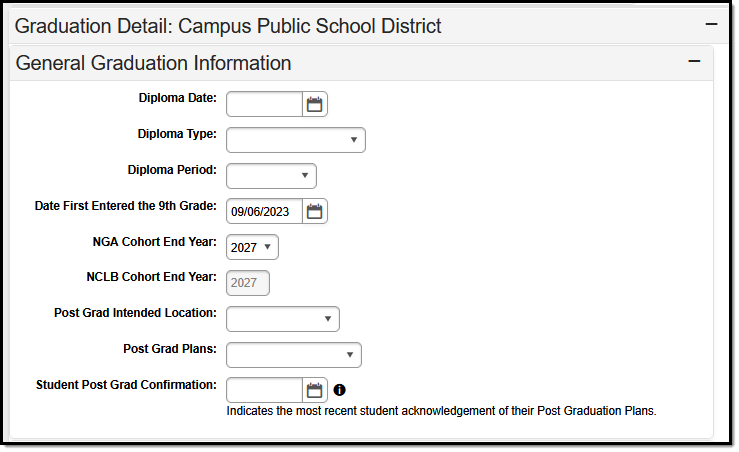739x452 pixels.
Task: Click General Graduation Information heading
Action: tap(154, 63)
